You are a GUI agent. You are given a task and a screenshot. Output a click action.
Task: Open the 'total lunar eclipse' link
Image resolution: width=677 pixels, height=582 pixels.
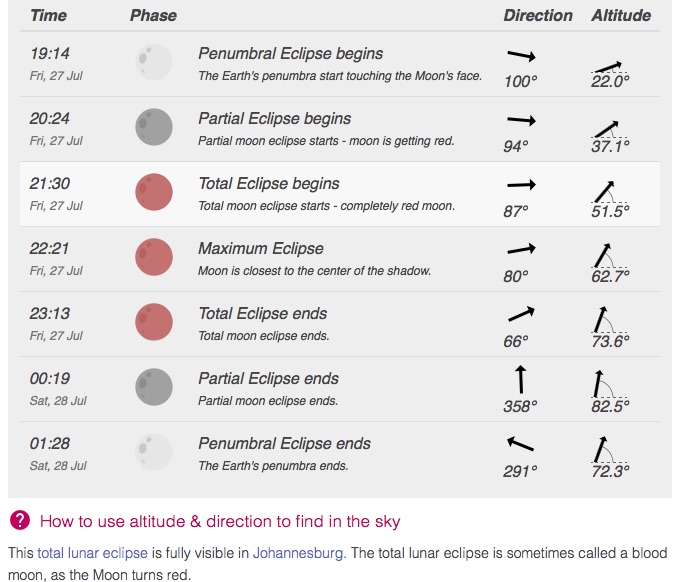[92, 552]
